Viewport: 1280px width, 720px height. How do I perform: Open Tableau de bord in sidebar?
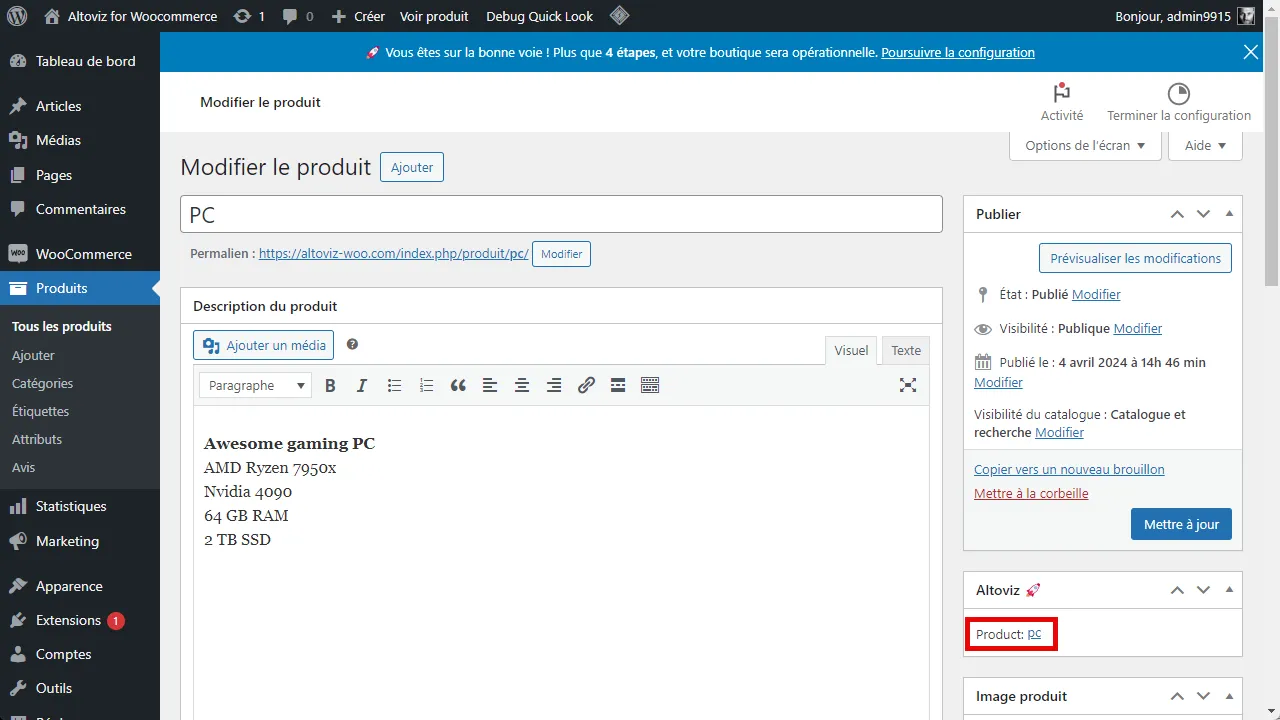[x=80, y=61]
